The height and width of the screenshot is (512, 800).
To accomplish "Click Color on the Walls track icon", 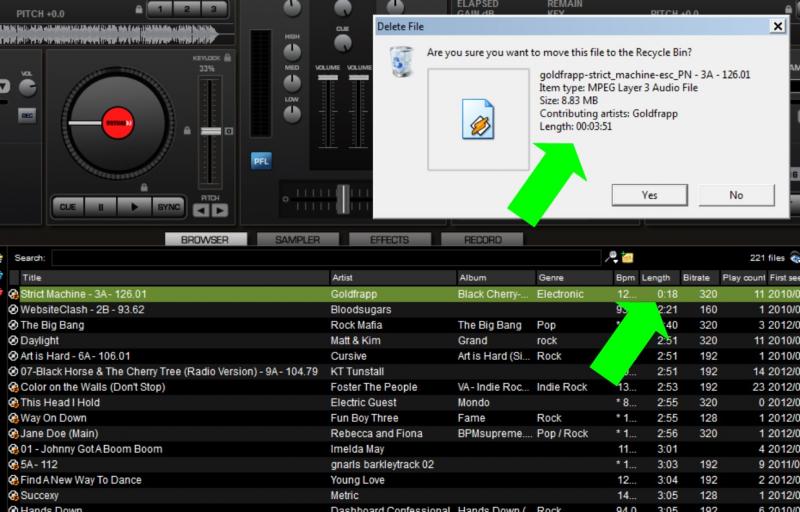I will 14,387.
